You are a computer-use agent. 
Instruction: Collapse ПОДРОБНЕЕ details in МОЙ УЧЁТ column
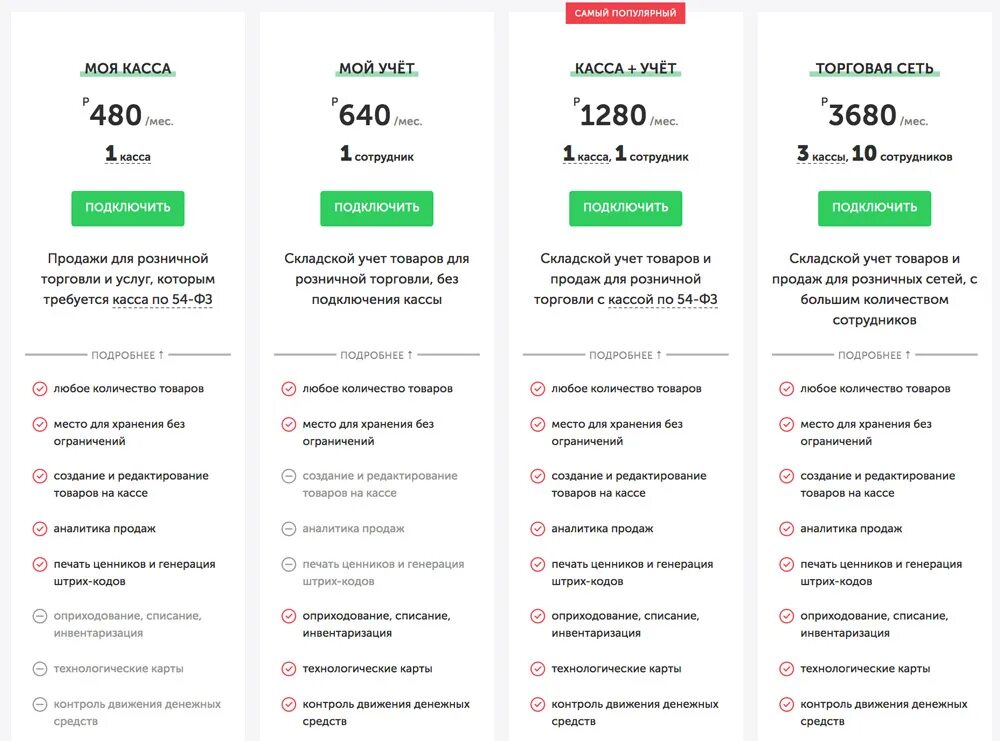376,355
